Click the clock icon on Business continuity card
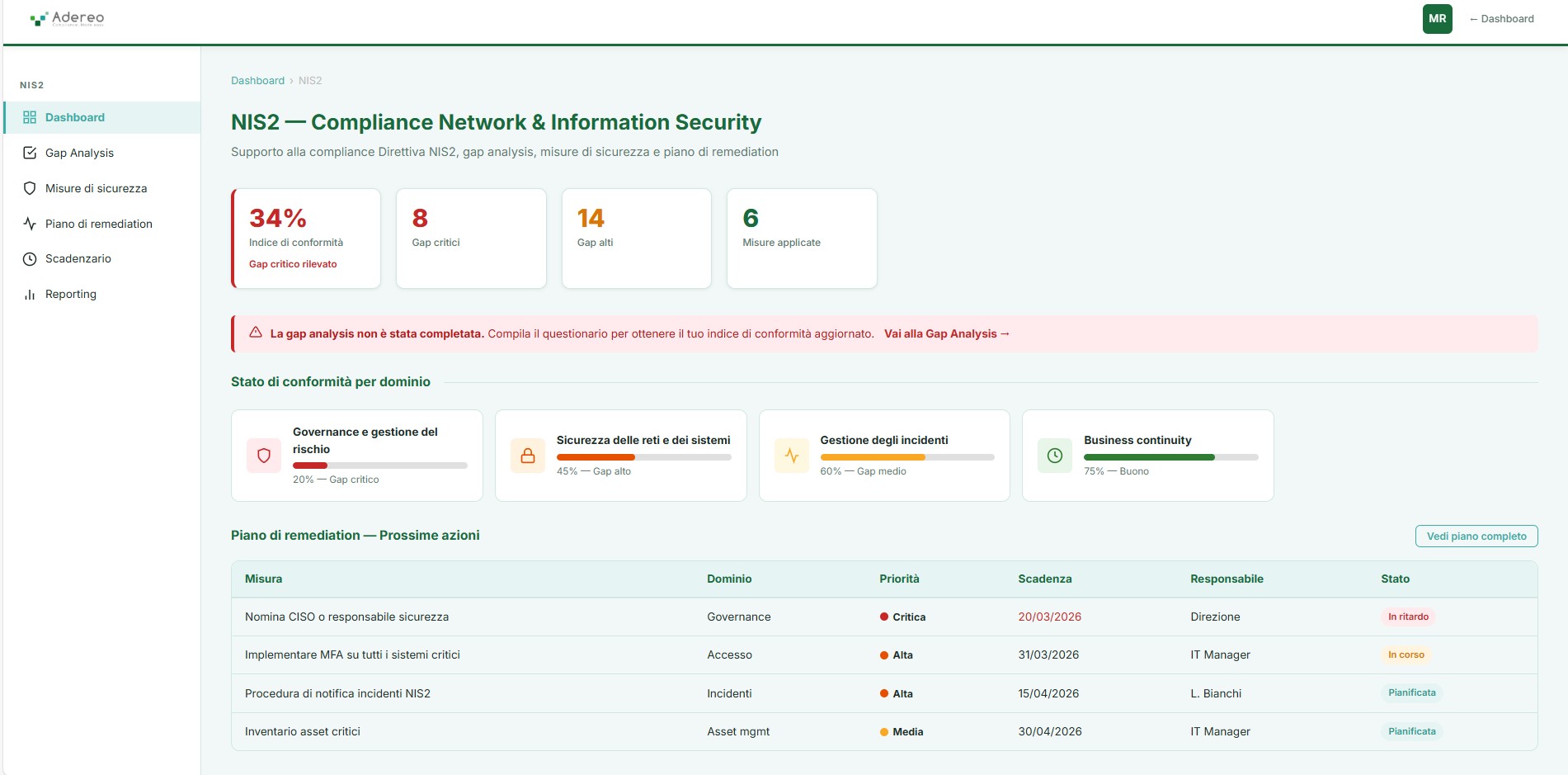This screenshot has width=1568, height=775. pos(1053,455)
